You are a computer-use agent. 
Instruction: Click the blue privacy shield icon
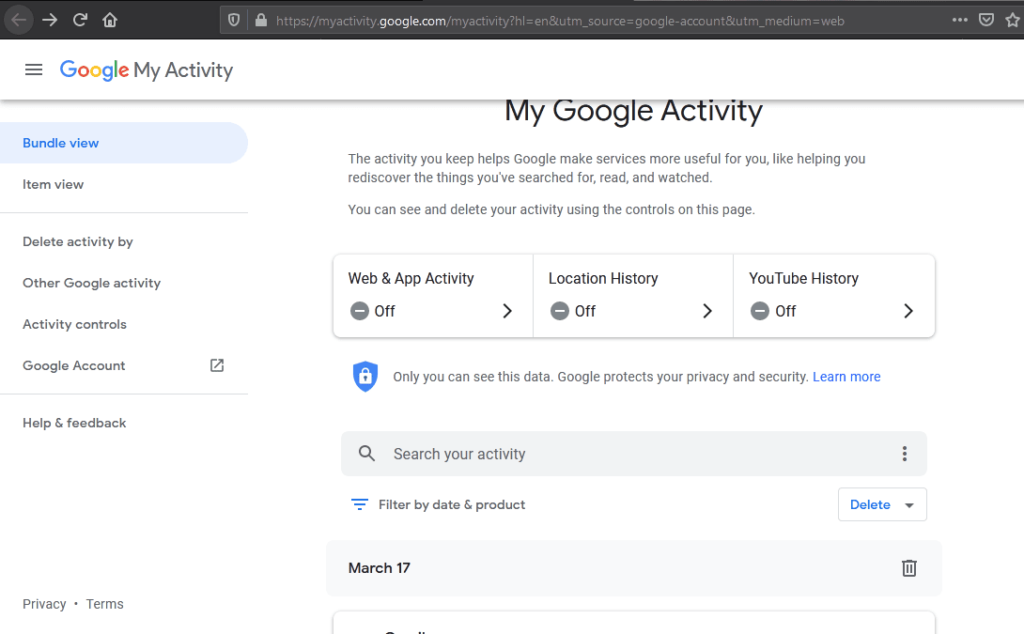tap(365, 377)
